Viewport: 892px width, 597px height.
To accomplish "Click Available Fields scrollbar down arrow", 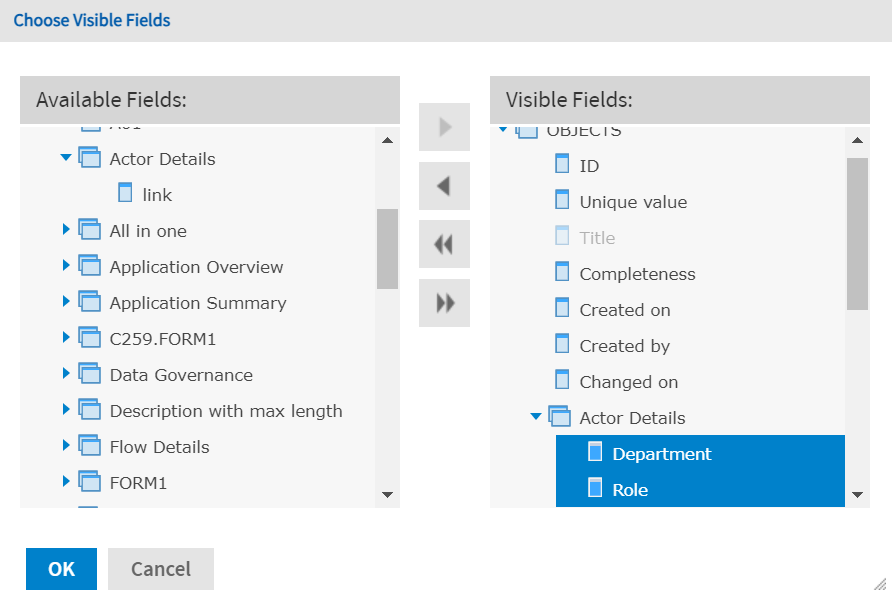I will click(387, 495).
